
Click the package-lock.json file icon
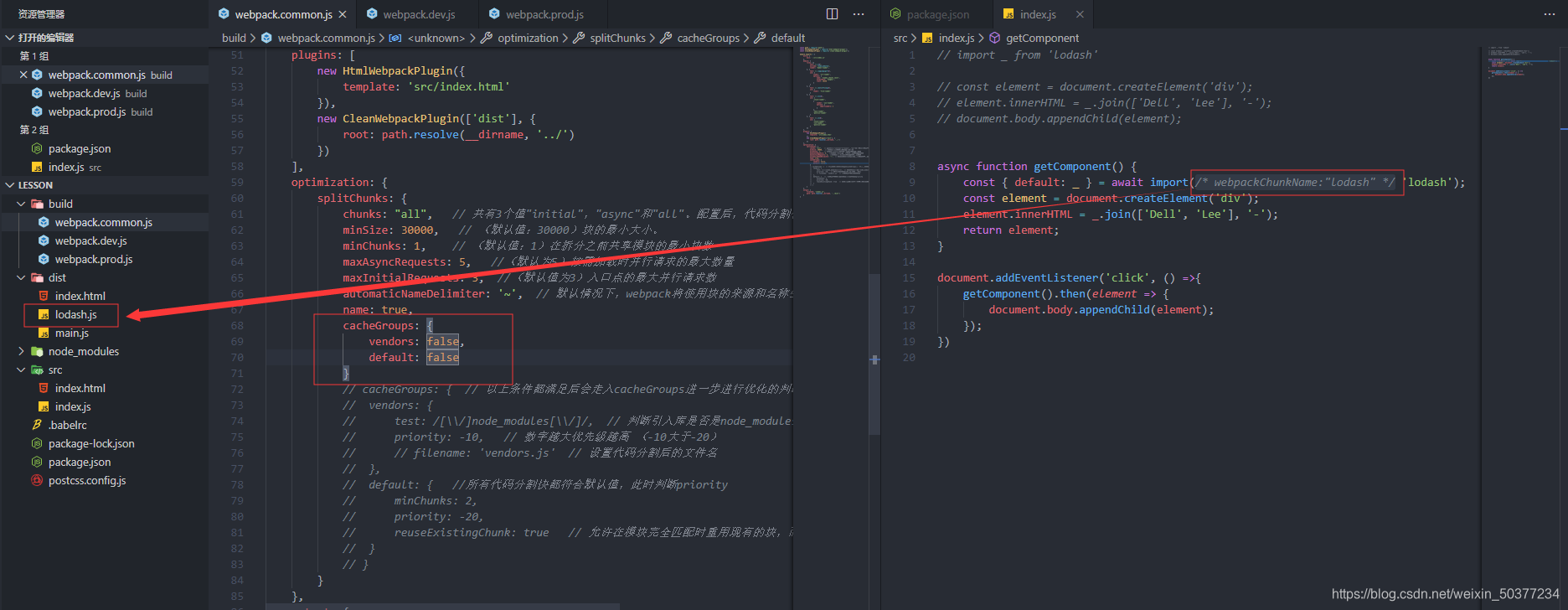37,443
